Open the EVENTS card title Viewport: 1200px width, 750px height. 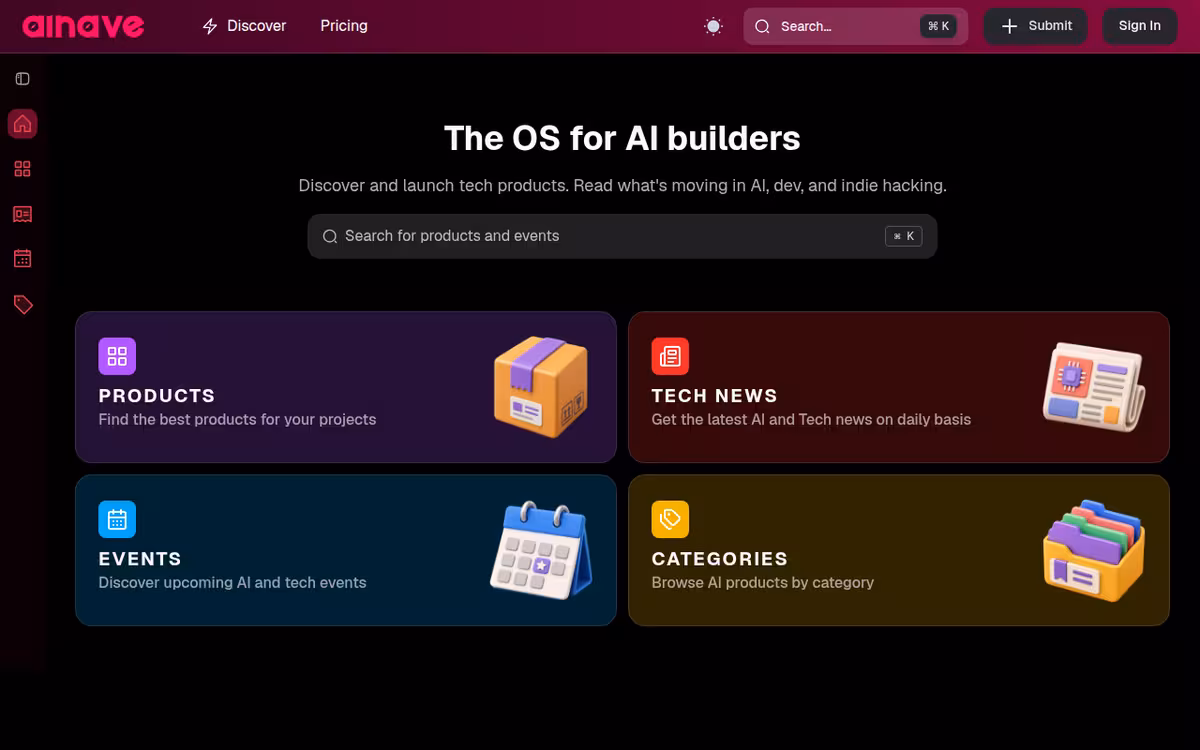140,558
